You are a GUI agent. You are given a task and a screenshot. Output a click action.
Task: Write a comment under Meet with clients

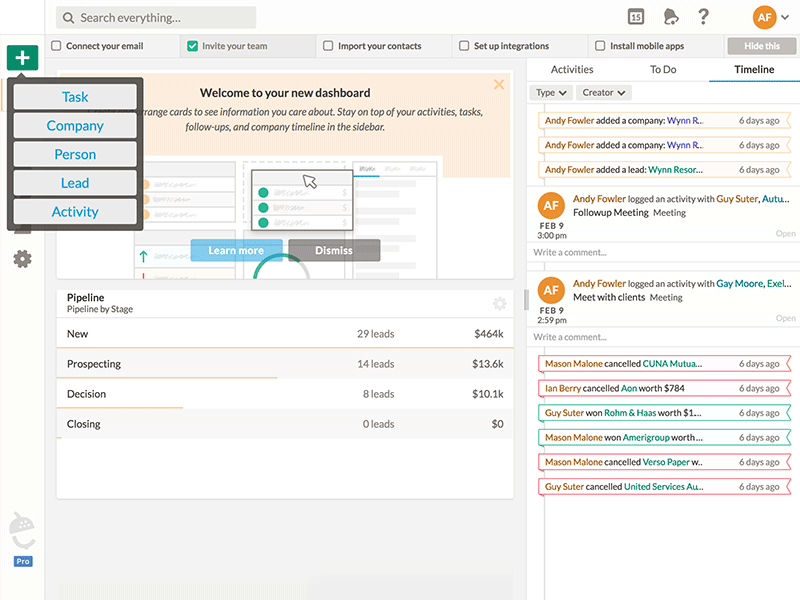pos(663,337)
